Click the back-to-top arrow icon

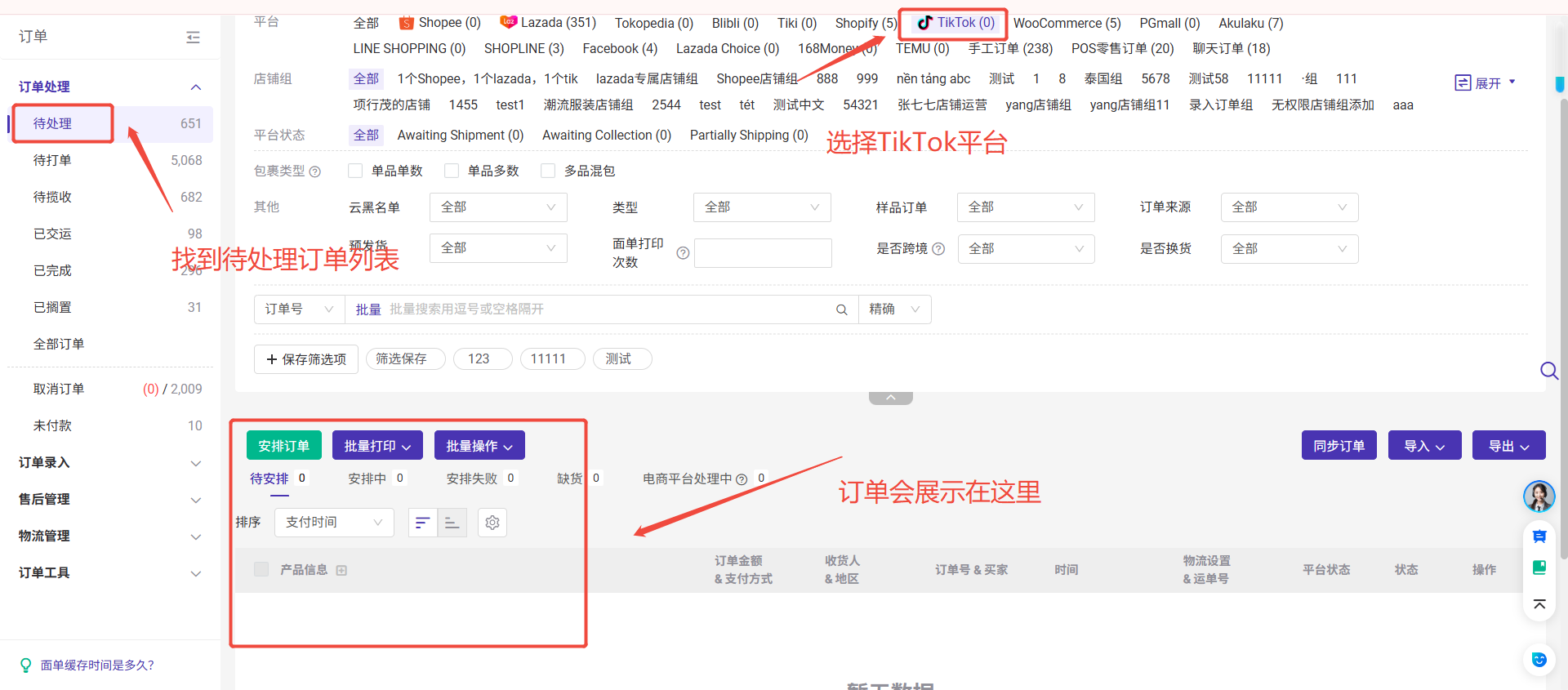click(1539, 604)
